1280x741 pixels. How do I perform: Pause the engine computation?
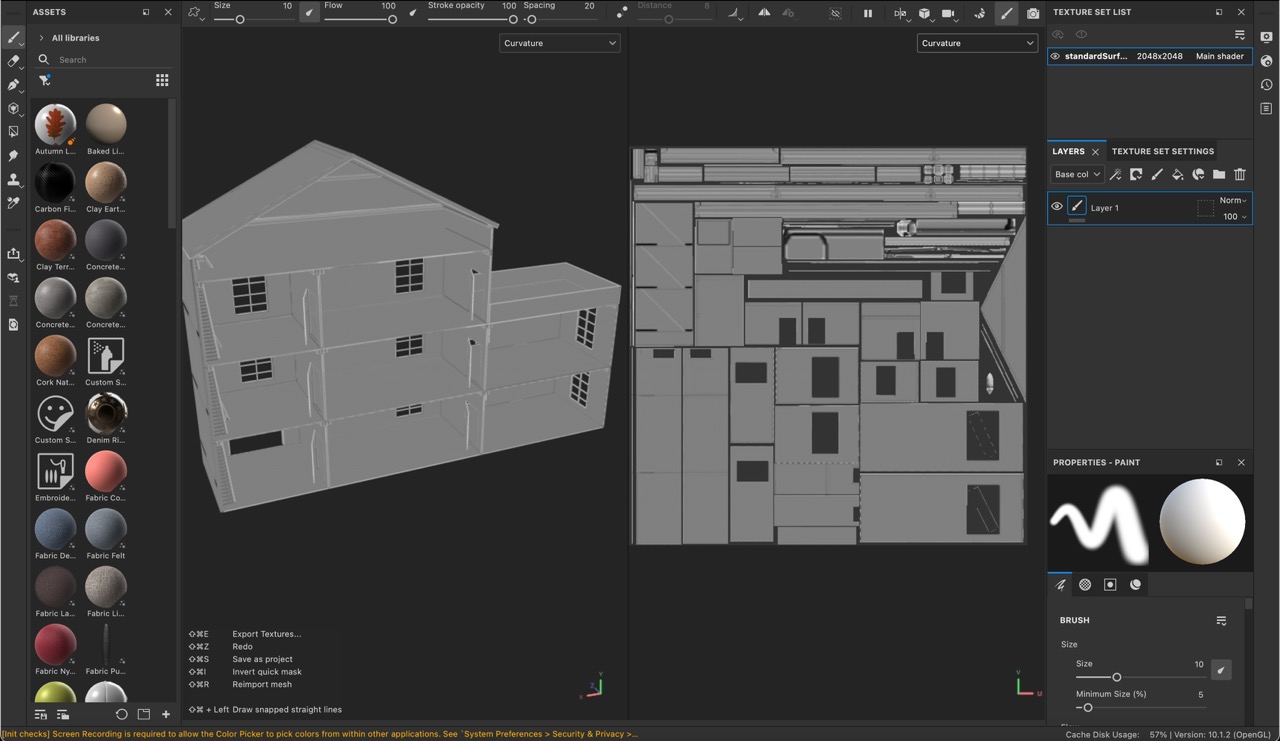pos(868,14)
